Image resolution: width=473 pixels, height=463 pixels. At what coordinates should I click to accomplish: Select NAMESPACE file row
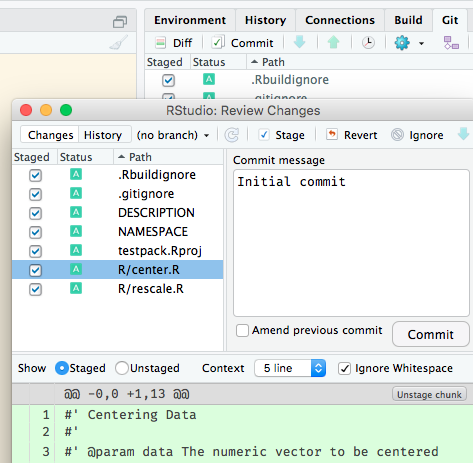117,232
